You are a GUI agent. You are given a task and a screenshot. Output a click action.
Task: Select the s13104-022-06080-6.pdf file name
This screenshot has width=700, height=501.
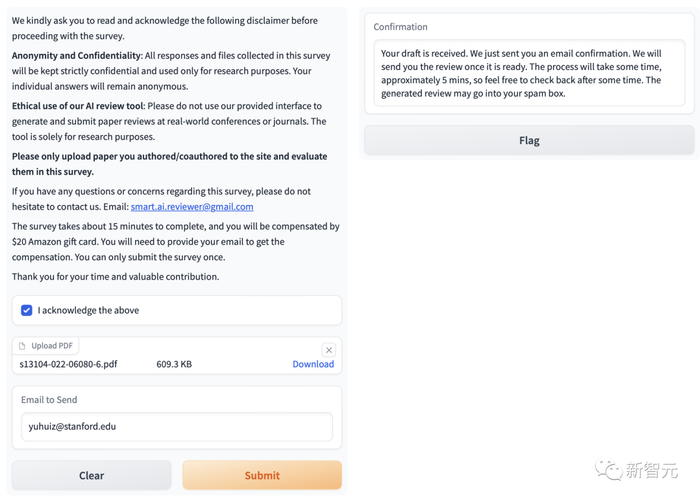pos(68,364)
